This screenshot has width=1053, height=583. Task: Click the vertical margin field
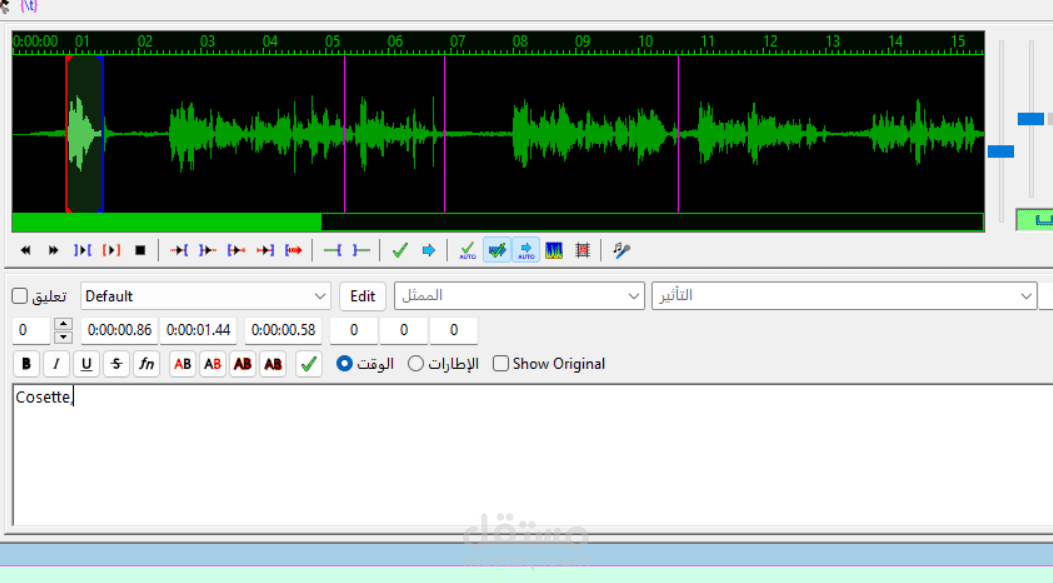click(454, 330)
